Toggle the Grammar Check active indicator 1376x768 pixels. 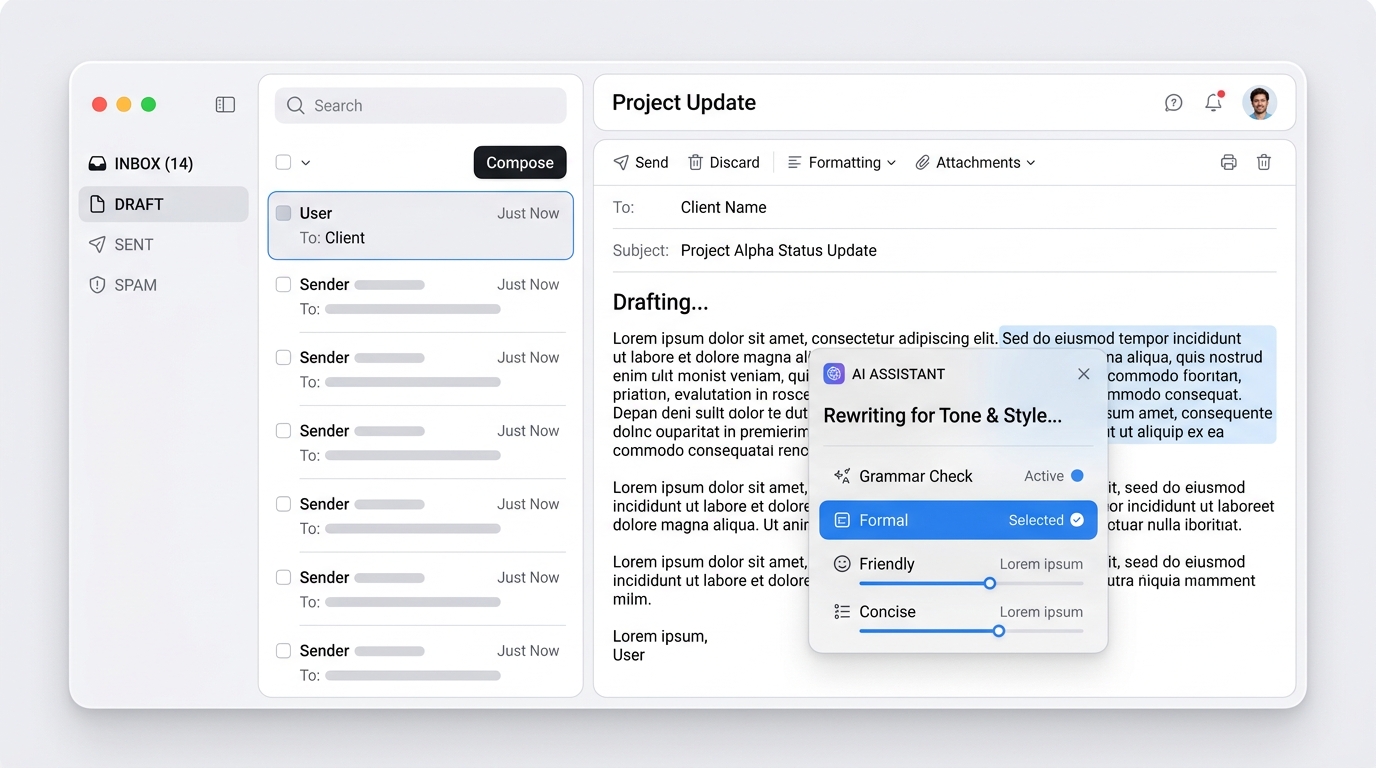click(1077, 476)
